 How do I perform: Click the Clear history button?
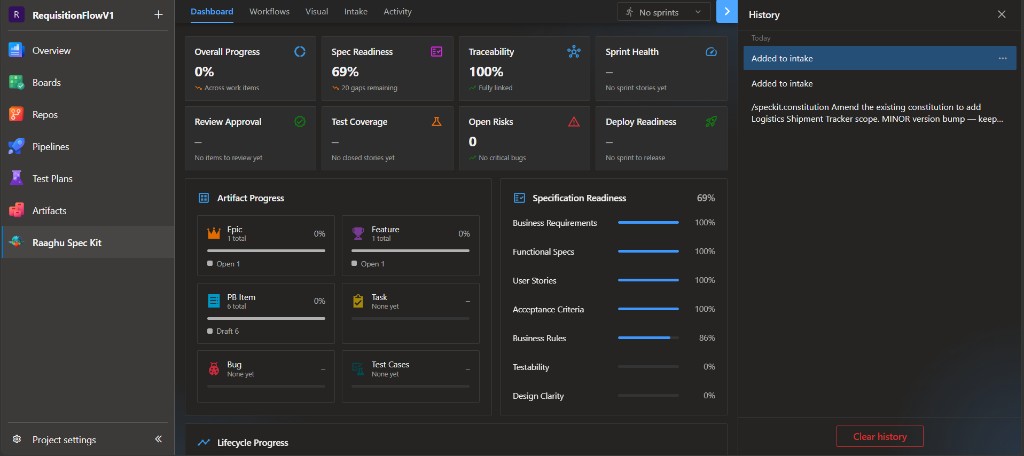coord(880,436)
